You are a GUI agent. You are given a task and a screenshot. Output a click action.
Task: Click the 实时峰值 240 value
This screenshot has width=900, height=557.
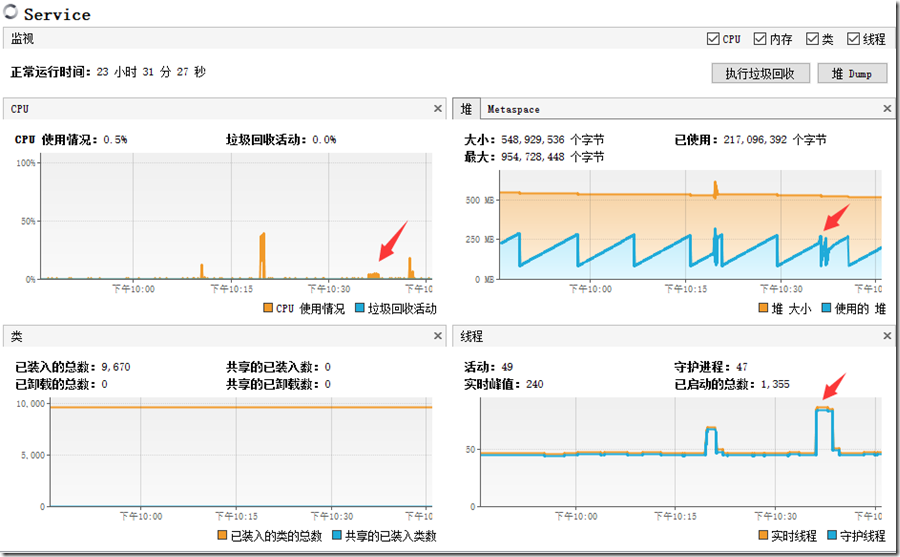pyautogui.click(x=534, y=384)
